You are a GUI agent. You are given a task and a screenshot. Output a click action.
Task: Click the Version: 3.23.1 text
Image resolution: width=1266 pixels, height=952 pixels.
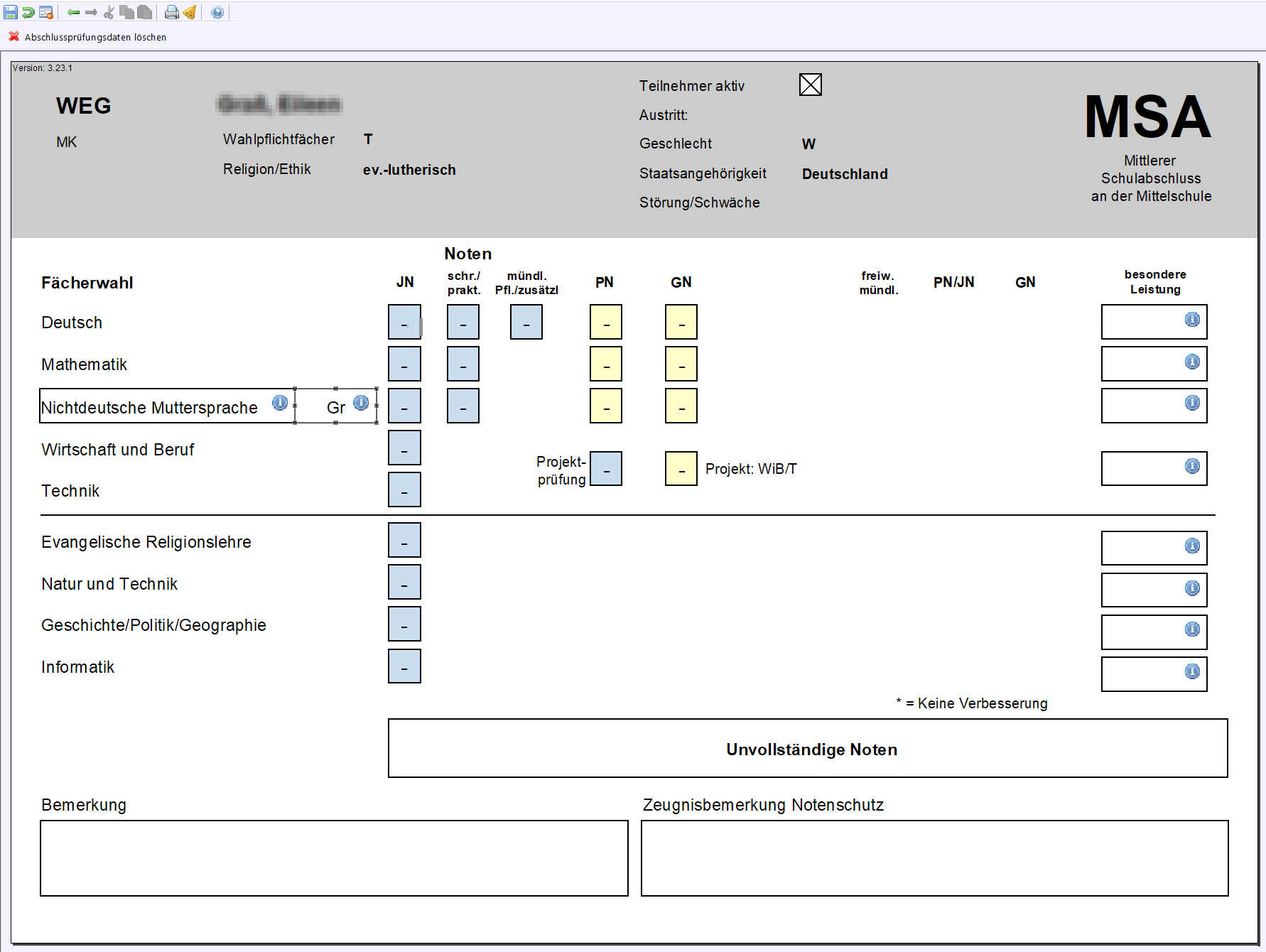[43, 68]
